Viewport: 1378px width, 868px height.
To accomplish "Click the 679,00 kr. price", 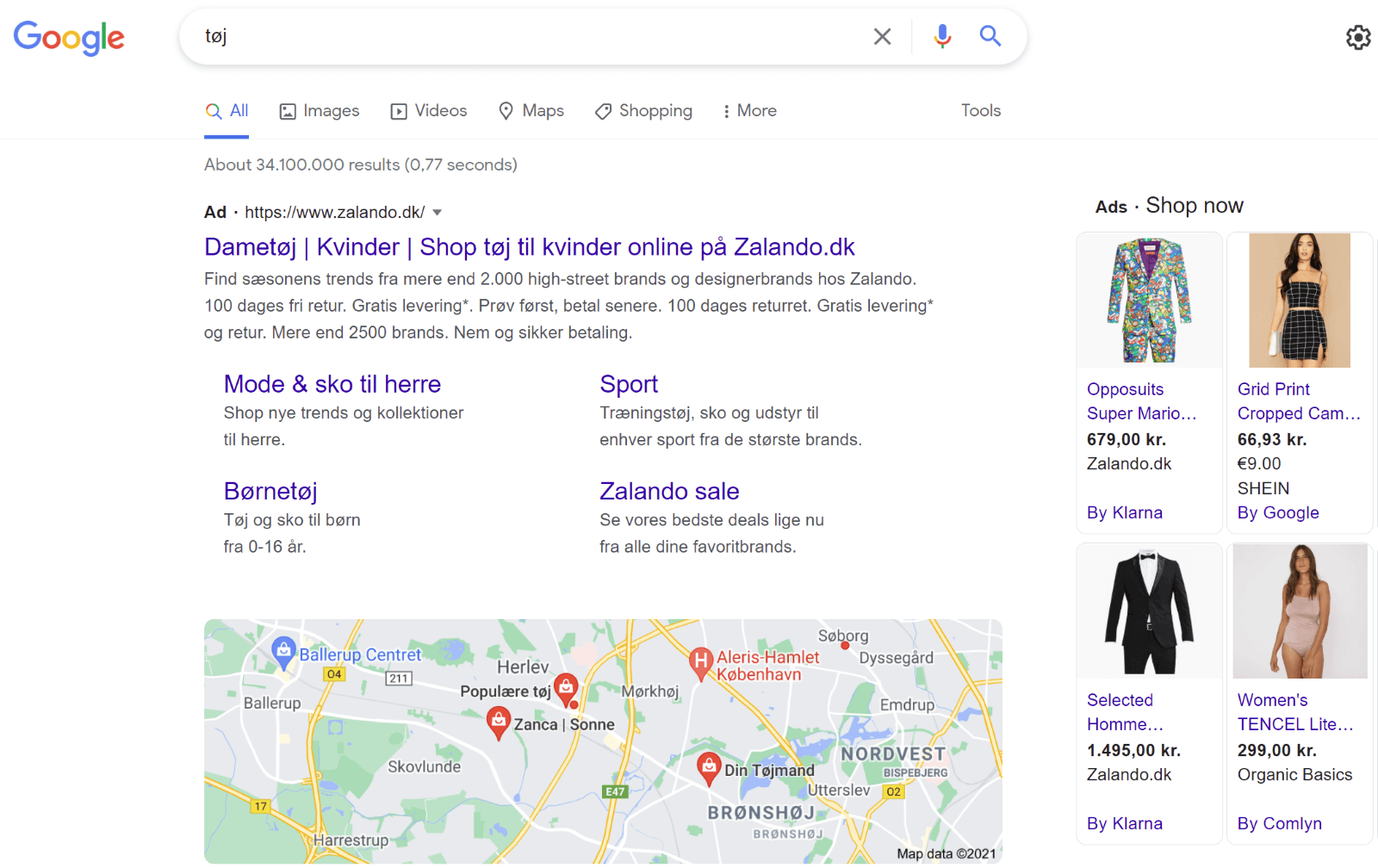I will [x=1127, y=440].
